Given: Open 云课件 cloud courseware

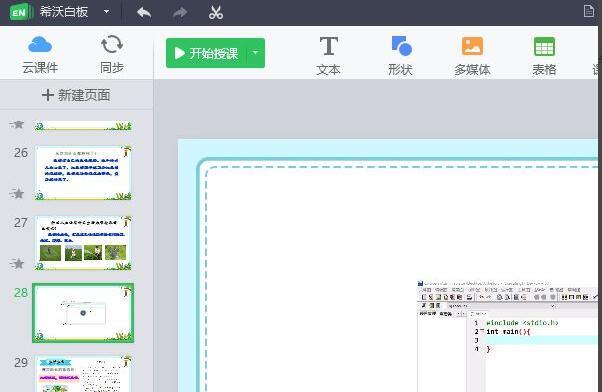Looking at the screenshot, I should tap(40, 55).
